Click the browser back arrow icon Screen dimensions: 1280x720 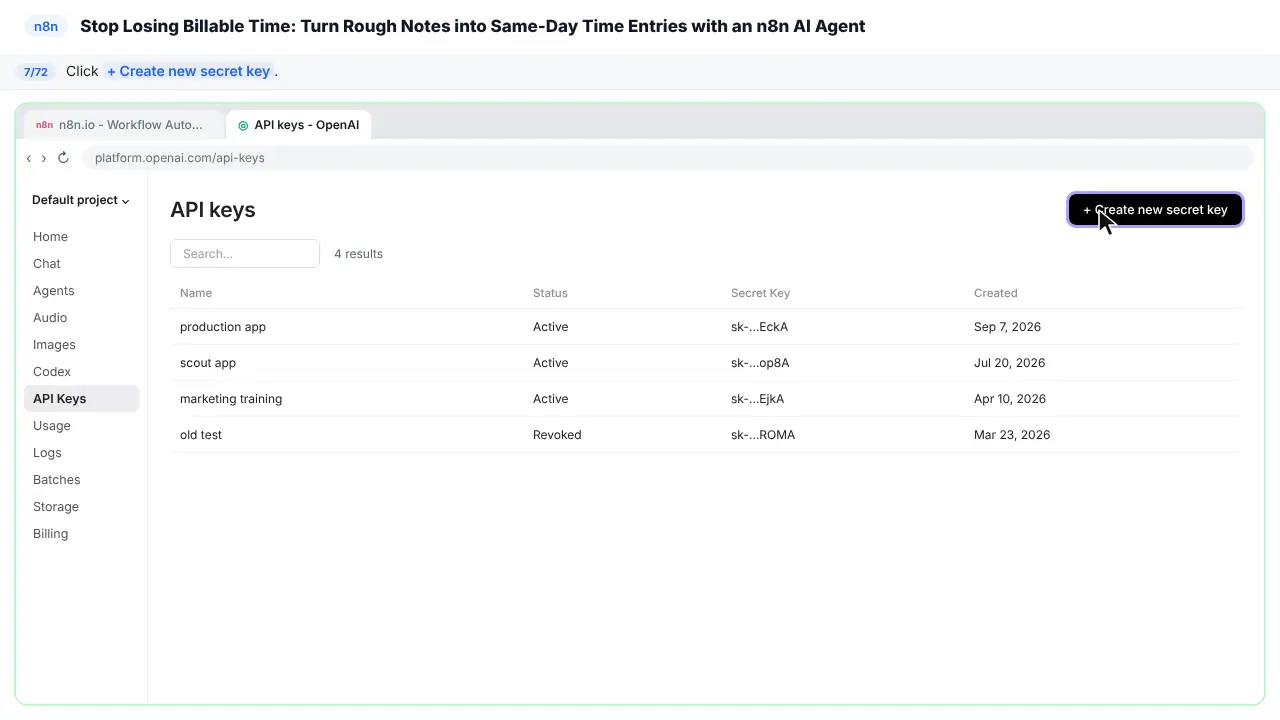(x=29, y=158)
